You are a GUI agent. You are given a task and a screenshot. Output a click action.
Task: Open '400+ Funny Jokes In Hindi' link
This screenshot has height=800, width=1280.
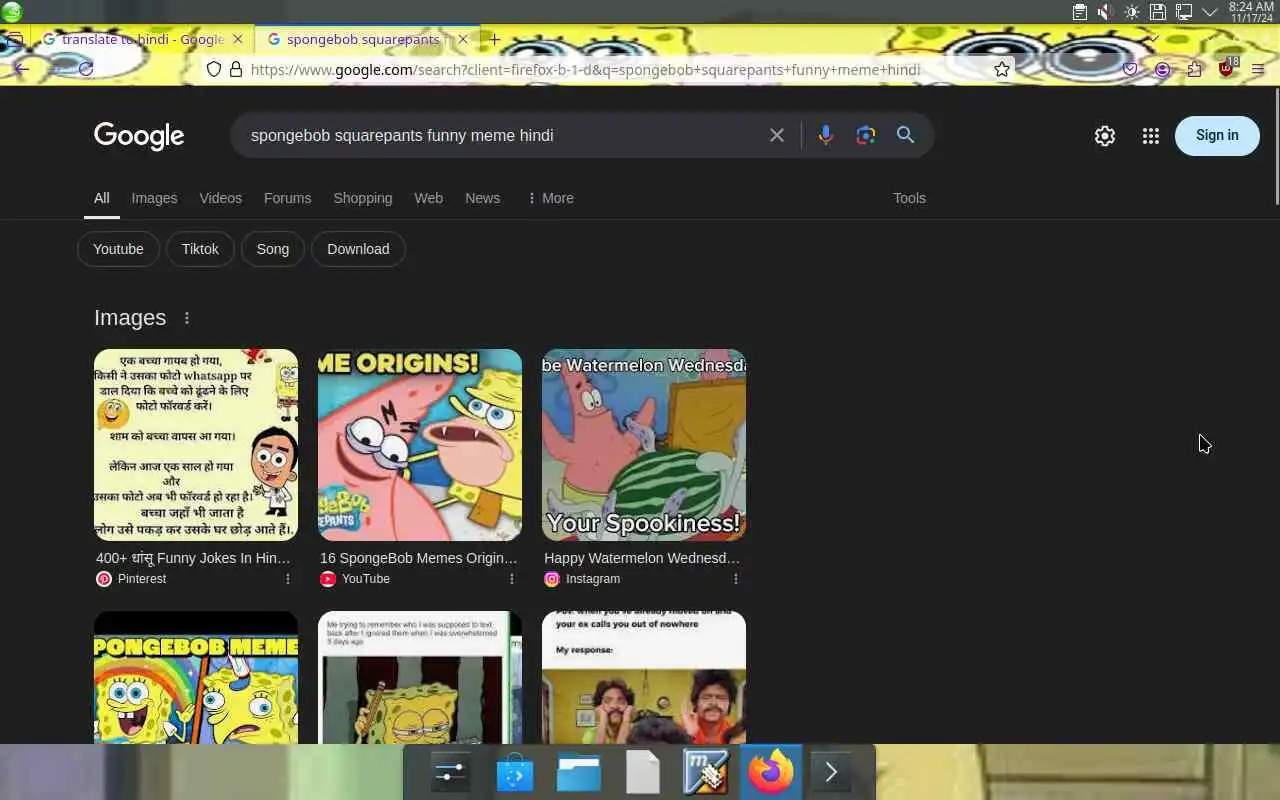(193, 558)
